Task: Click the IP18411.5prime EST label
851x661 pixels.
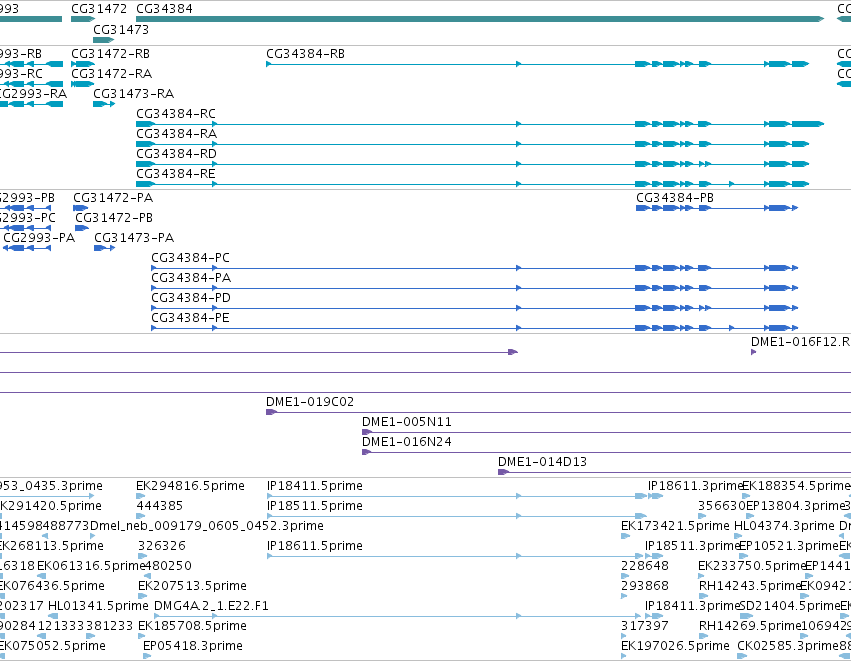Action: coord(314,486)
